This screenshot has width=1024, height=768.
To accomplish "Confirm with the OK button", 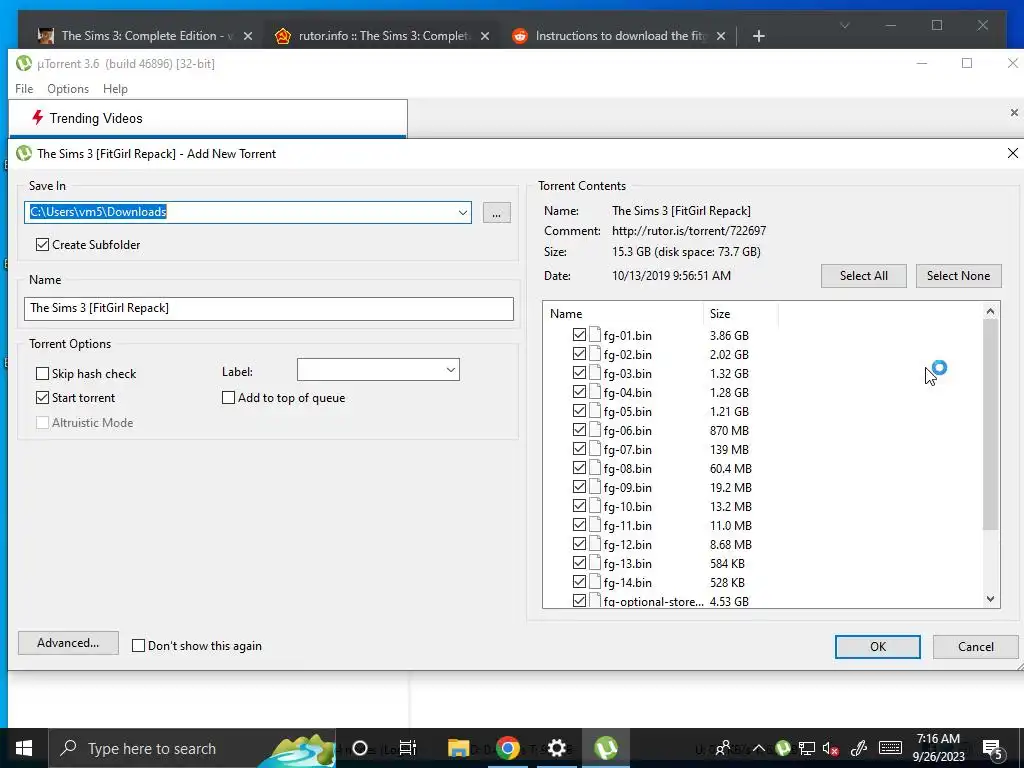I will tap(878, 647).
